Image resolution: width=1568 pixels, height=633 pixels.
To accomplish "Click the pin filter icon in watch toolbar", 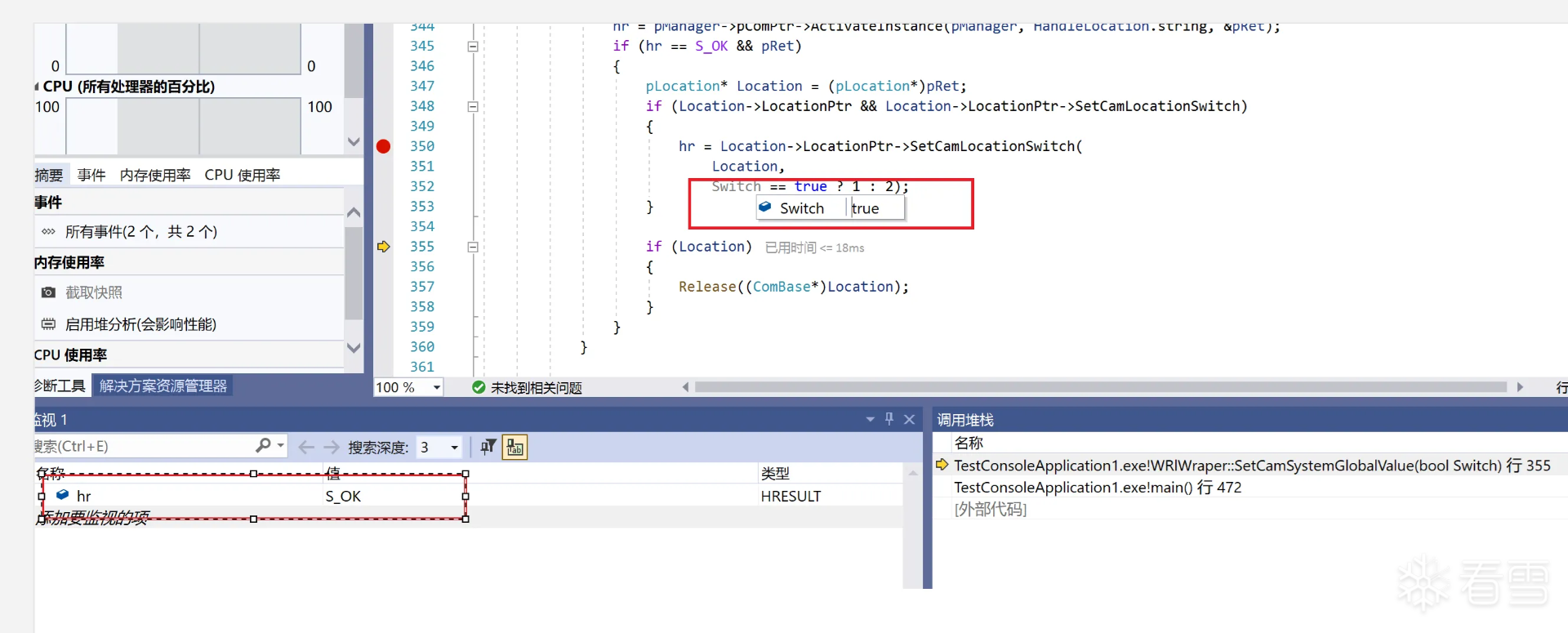I will pos(488,447).
